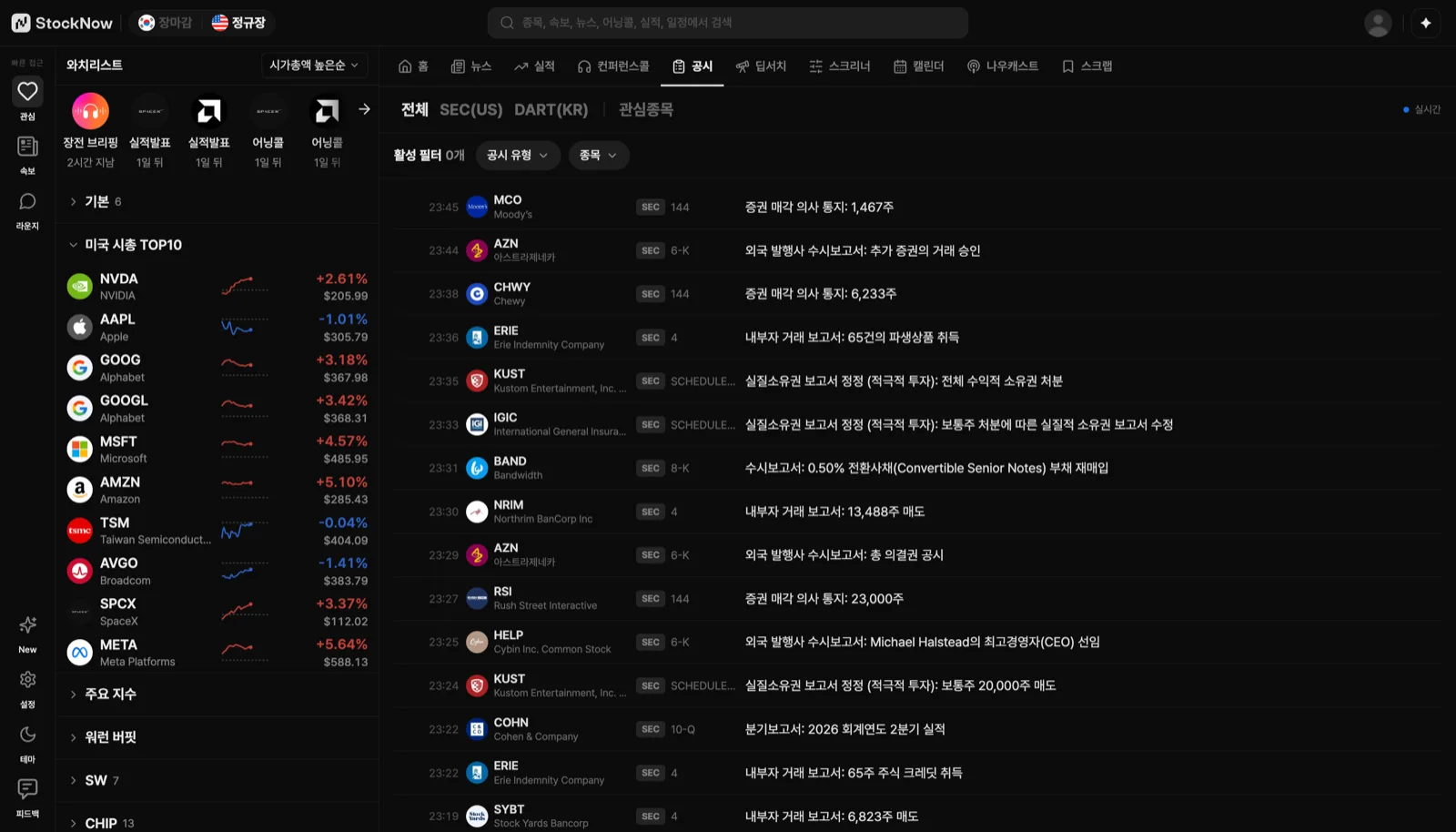Image resolution: width=1456 pixels, height=832 pixels.
Task: Expand the 워런 버핏 group
Action: pos(217,737)
